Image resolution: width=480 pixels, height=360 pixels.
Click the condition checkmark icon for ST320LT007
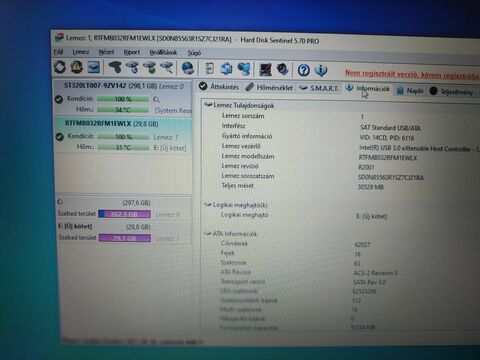[59, 99]
